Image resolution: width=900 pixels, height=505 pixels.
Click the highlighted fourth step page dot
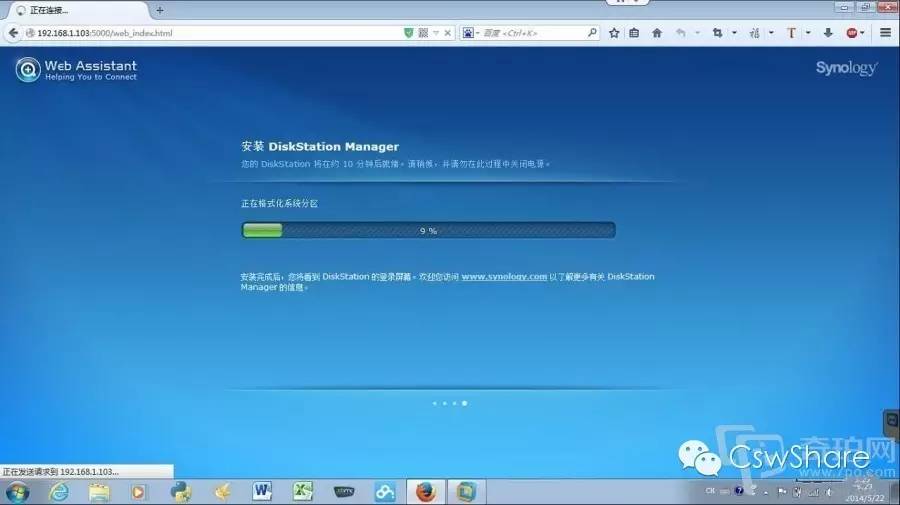pyautogui.click(x=464, y=403)
